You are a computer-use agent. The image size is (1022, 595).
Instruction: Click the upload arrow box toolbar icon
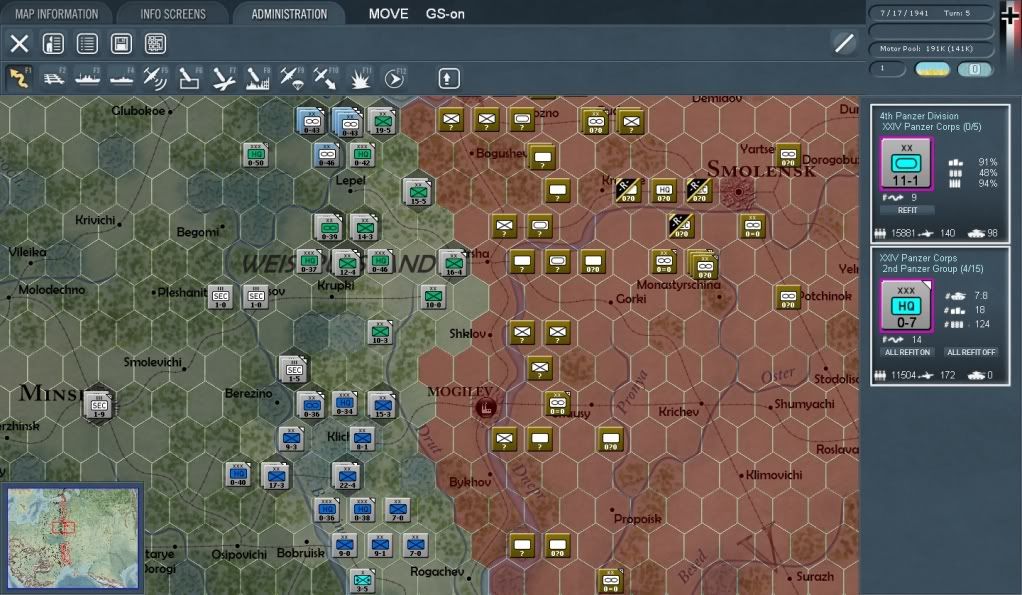click(448, 78)
